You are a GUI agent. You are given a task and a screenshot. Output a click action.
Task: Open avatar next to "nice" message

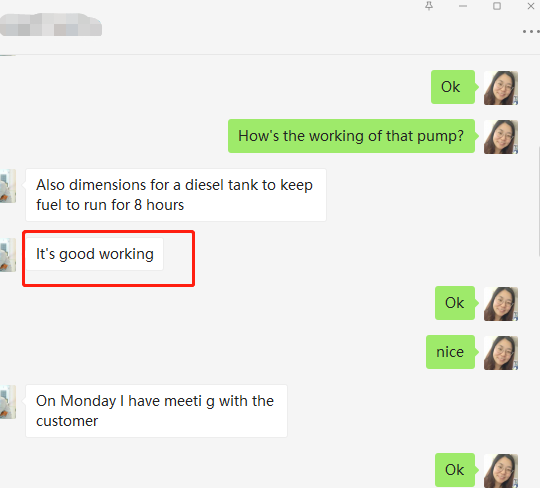pyautogui.click(x=501, y=353)
